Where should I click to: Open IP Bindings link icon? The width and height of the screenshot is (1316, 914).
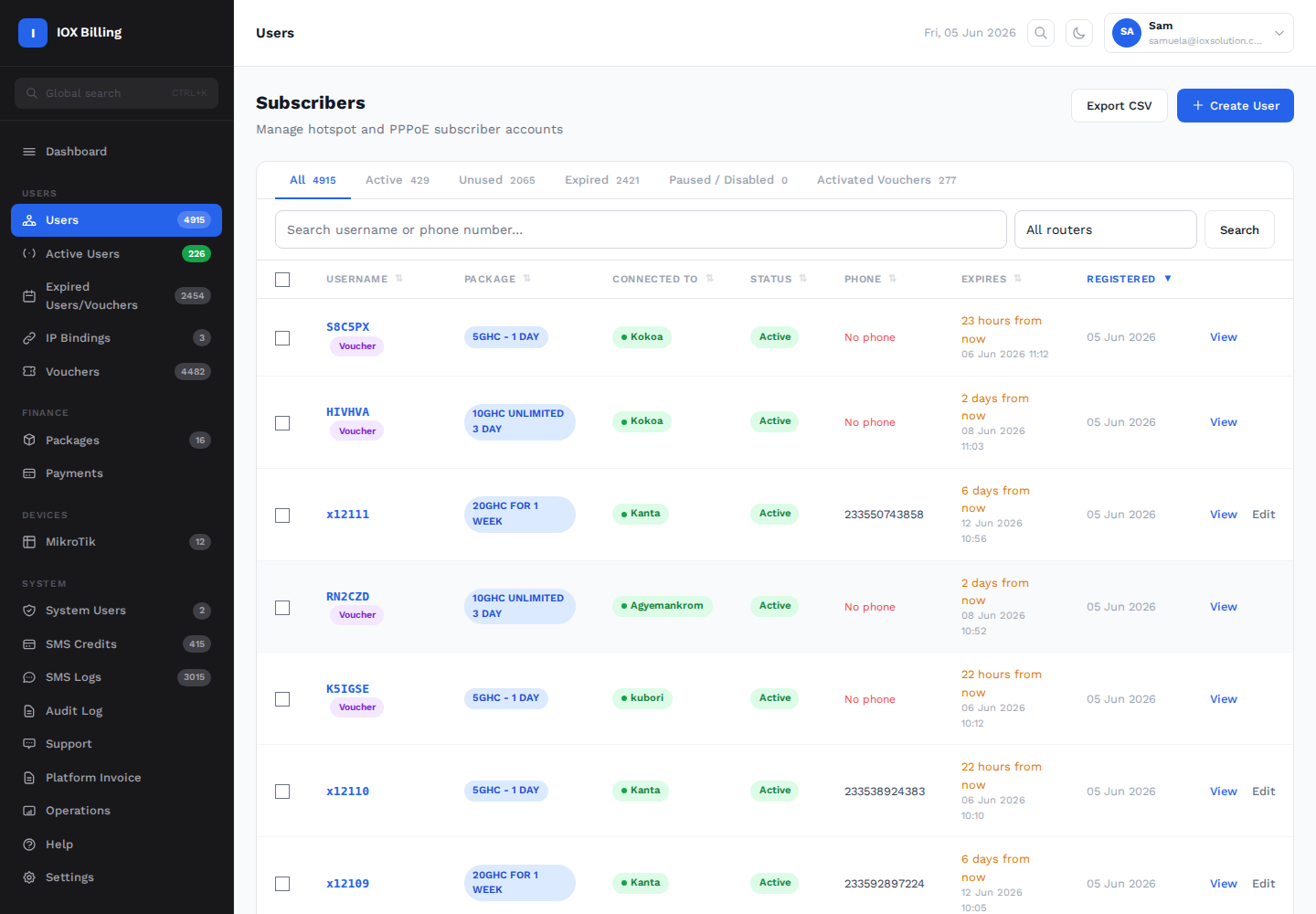pyautogui.click(x=29, y=338)
